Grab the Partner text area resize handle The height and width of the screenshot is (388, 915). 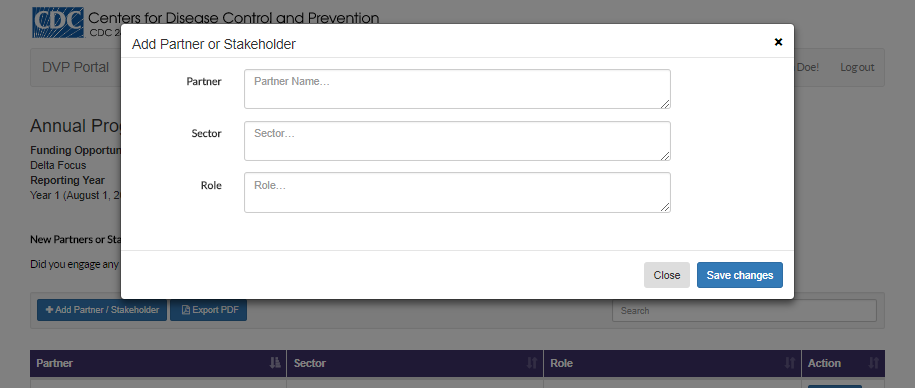[665, 104]
